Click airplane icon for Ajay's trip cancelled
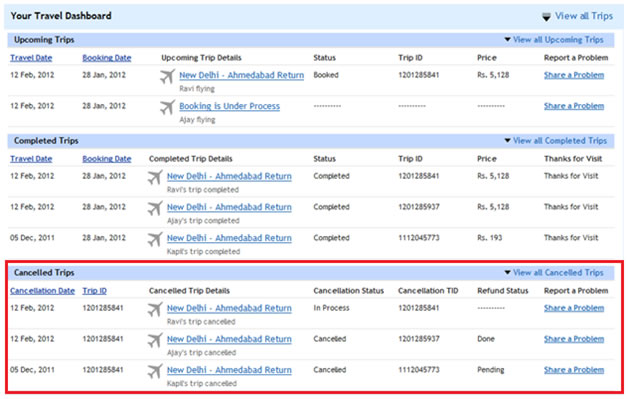 point(155,340)
